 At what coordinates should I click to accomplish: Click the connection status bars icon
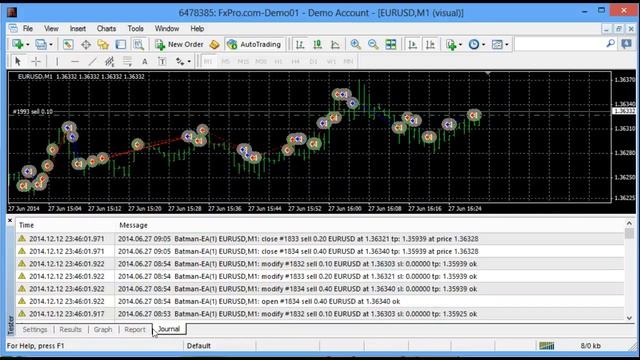pyautogui.click(x=547, y=346)
